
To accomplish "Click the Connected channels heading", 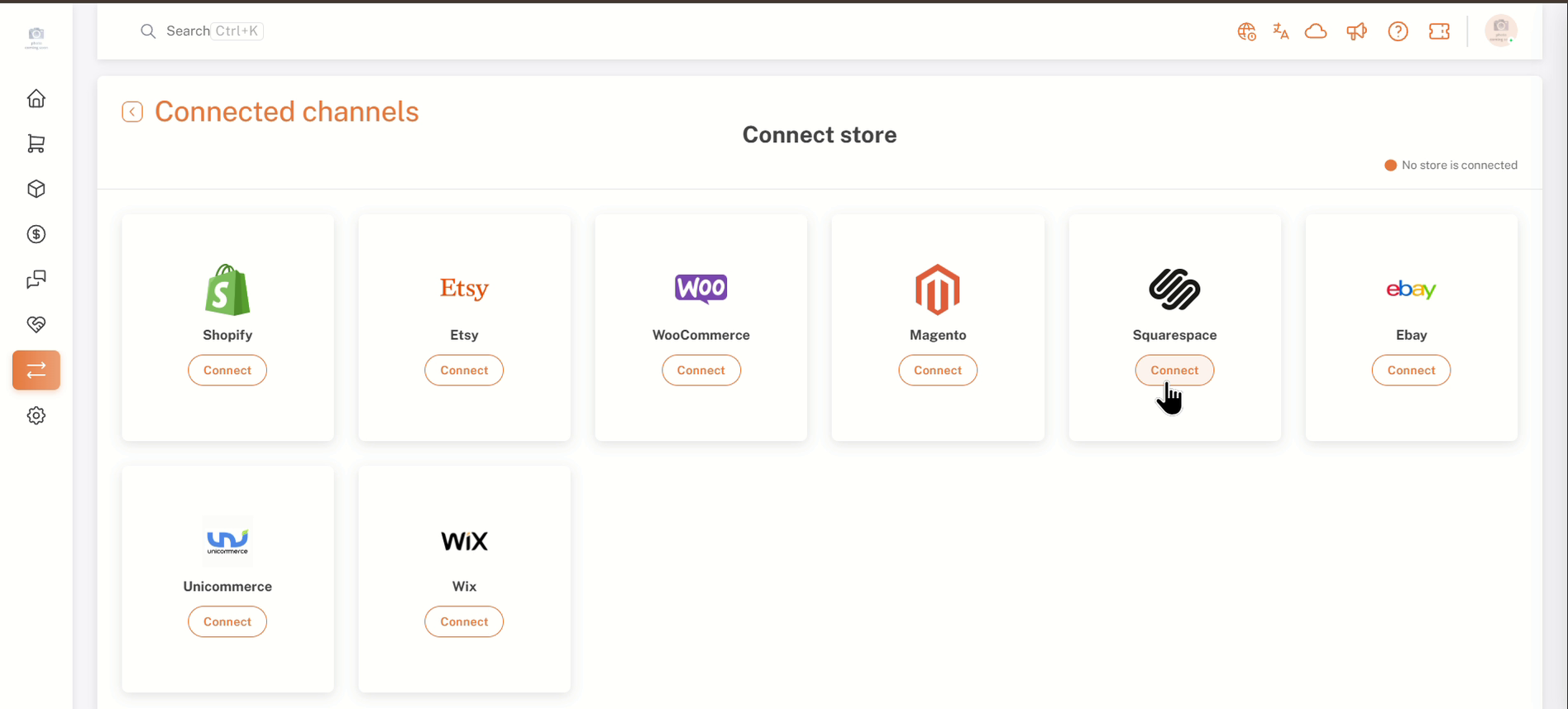I will pos(287,112).
